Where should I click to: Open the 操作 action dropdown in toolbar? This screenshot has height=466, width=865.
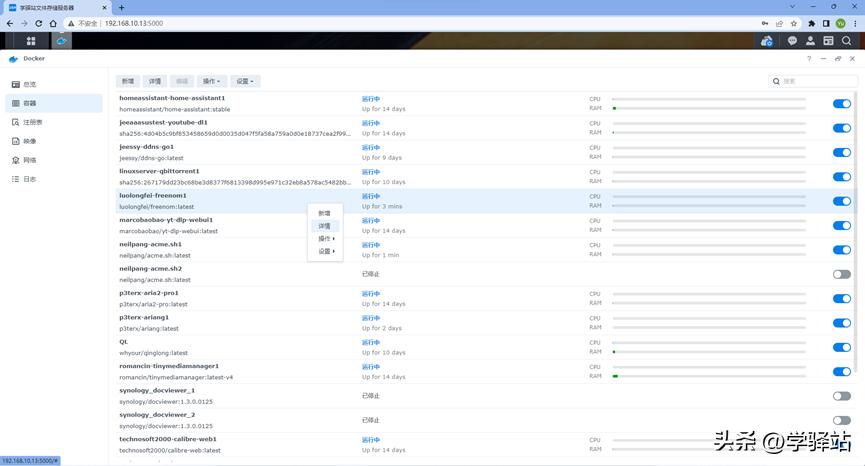click(x=211, y=81)
